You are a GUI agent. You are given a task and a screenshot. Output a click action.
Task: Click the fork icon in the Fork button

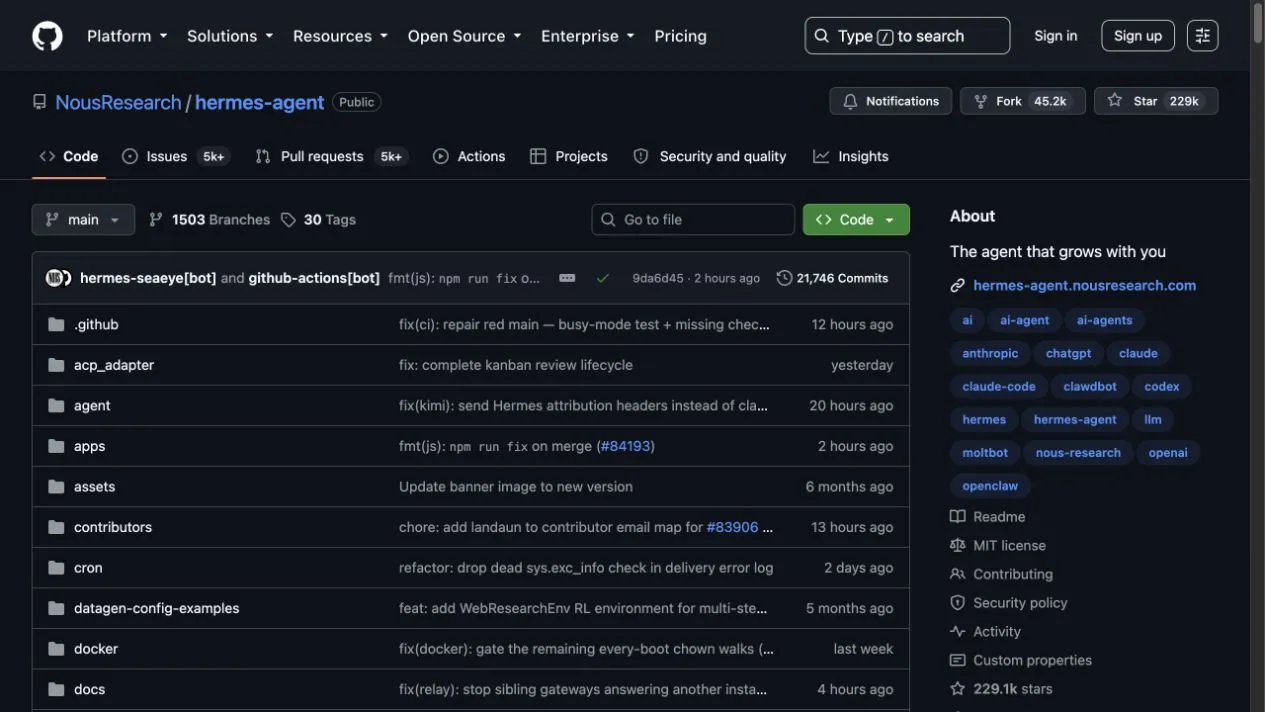click(980, 101)
